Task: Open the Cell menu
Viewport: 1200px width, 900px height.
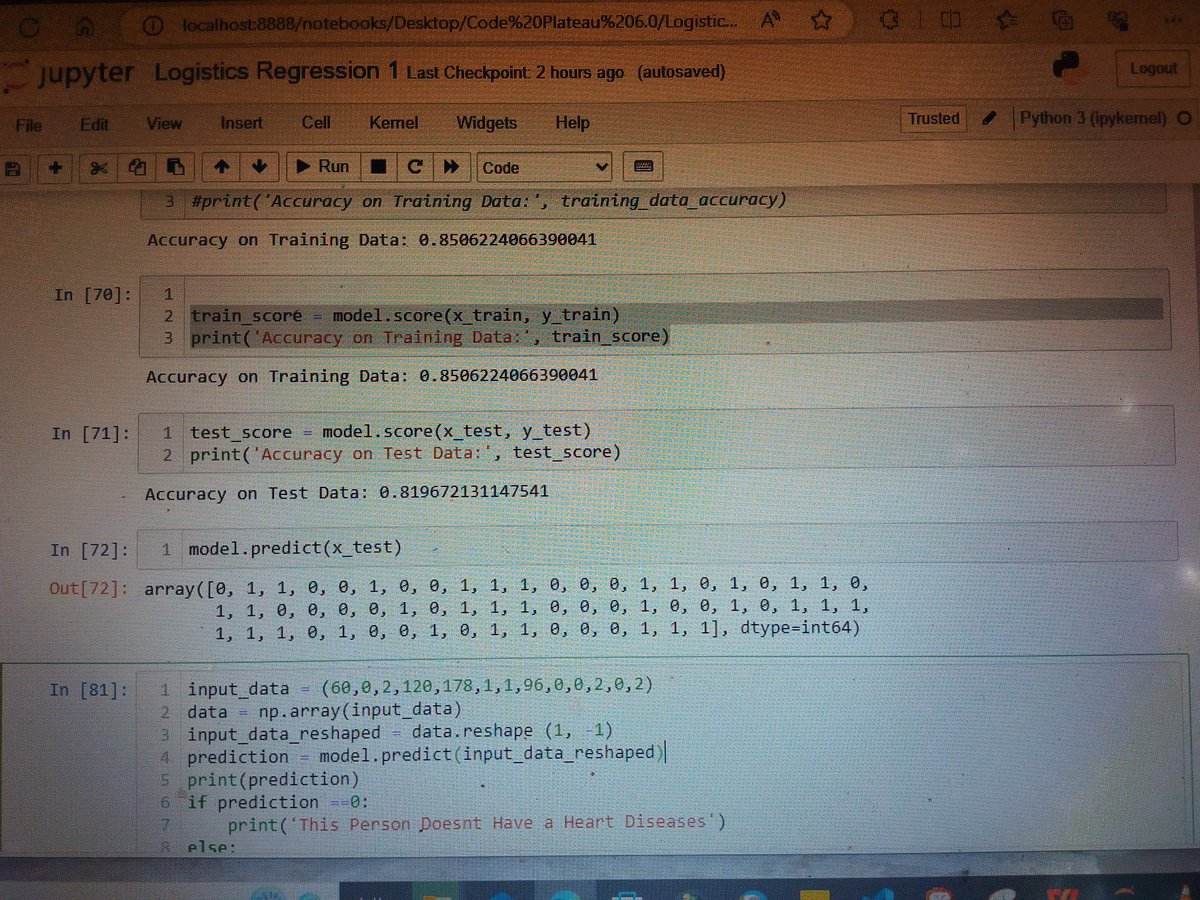Action: 316,122
